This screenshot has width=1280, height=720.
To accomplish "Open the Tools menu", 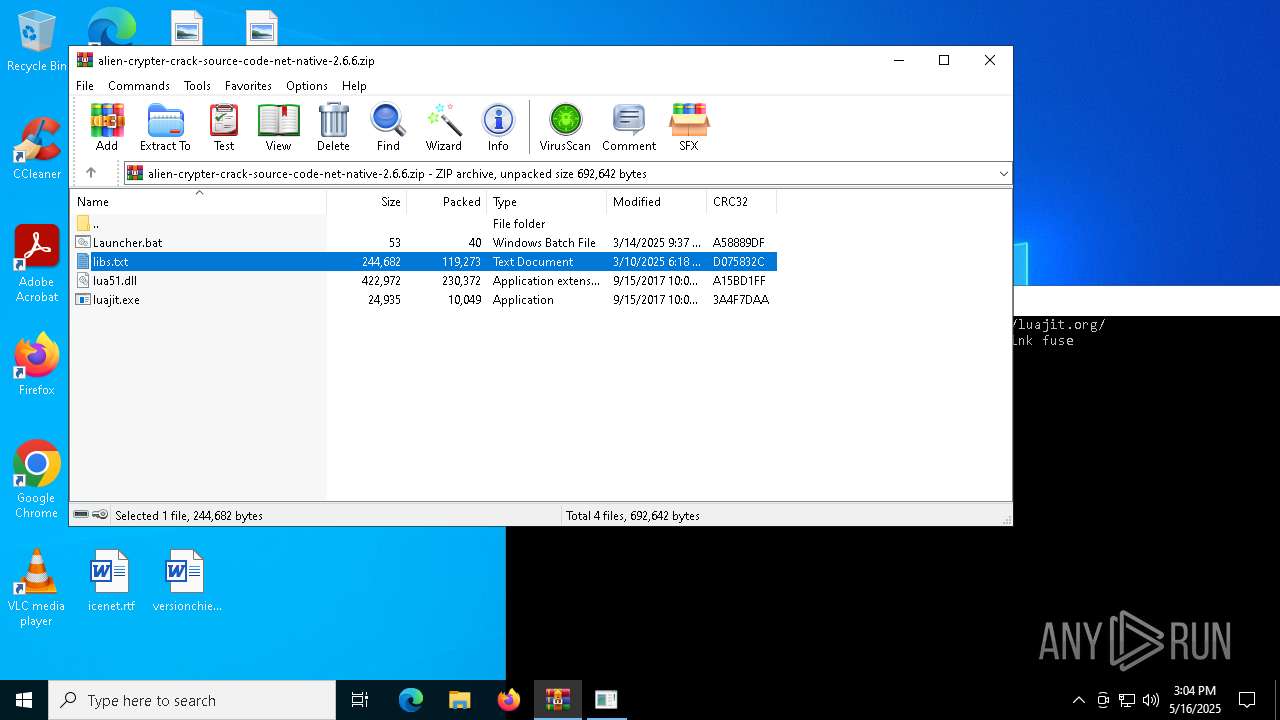I will [x=197, y=86].
